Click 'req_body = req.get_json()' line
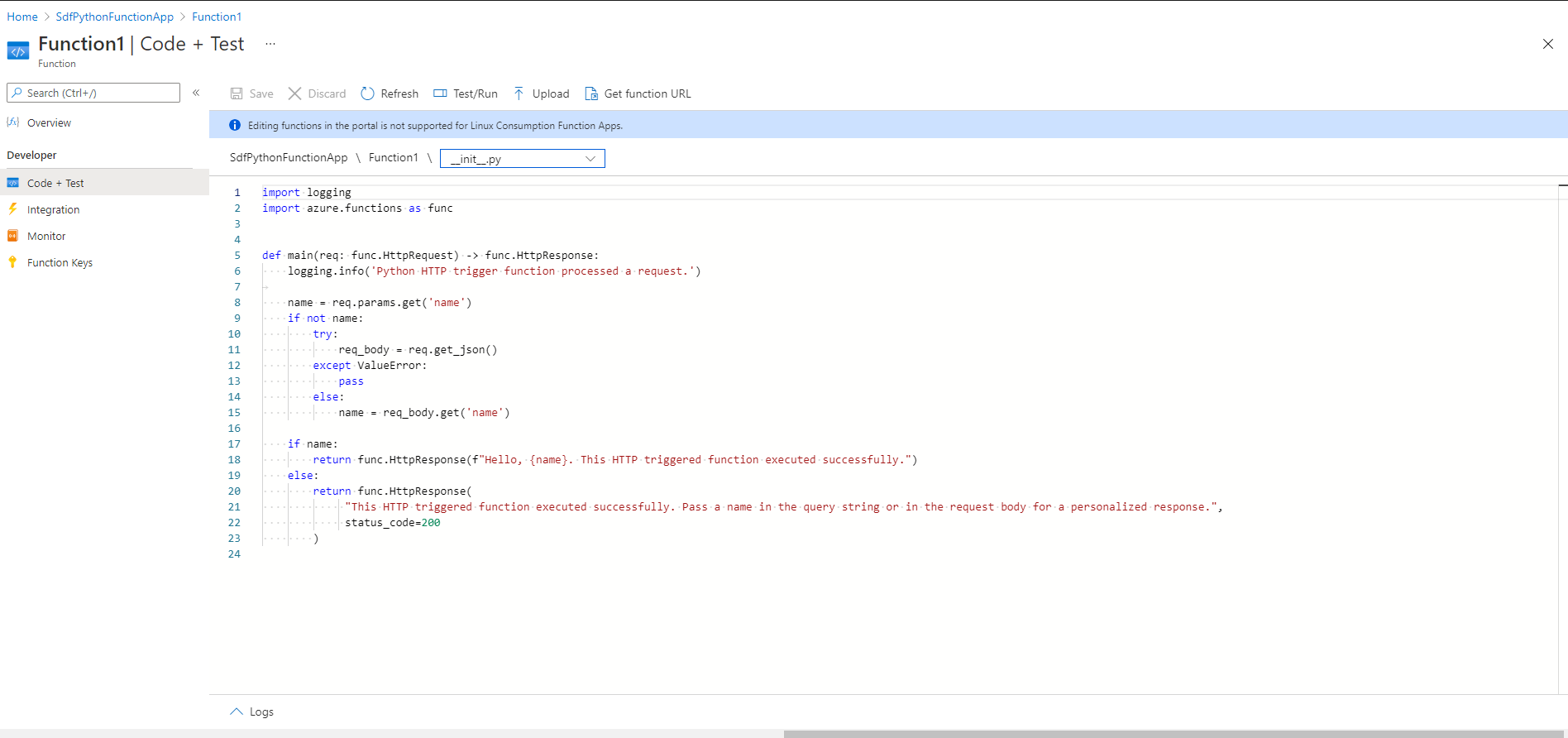Screen dimensions: 1568x738 coord(418,349)
